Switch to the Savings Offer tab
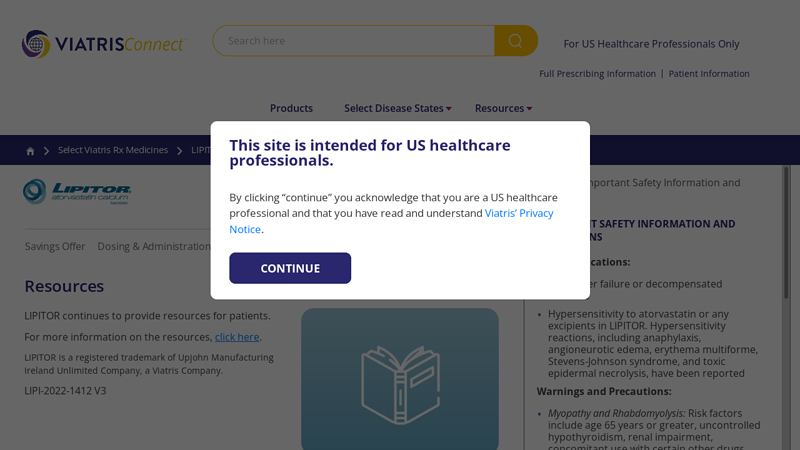The height and width of the screenshot is (450, 800). [55, 246]
